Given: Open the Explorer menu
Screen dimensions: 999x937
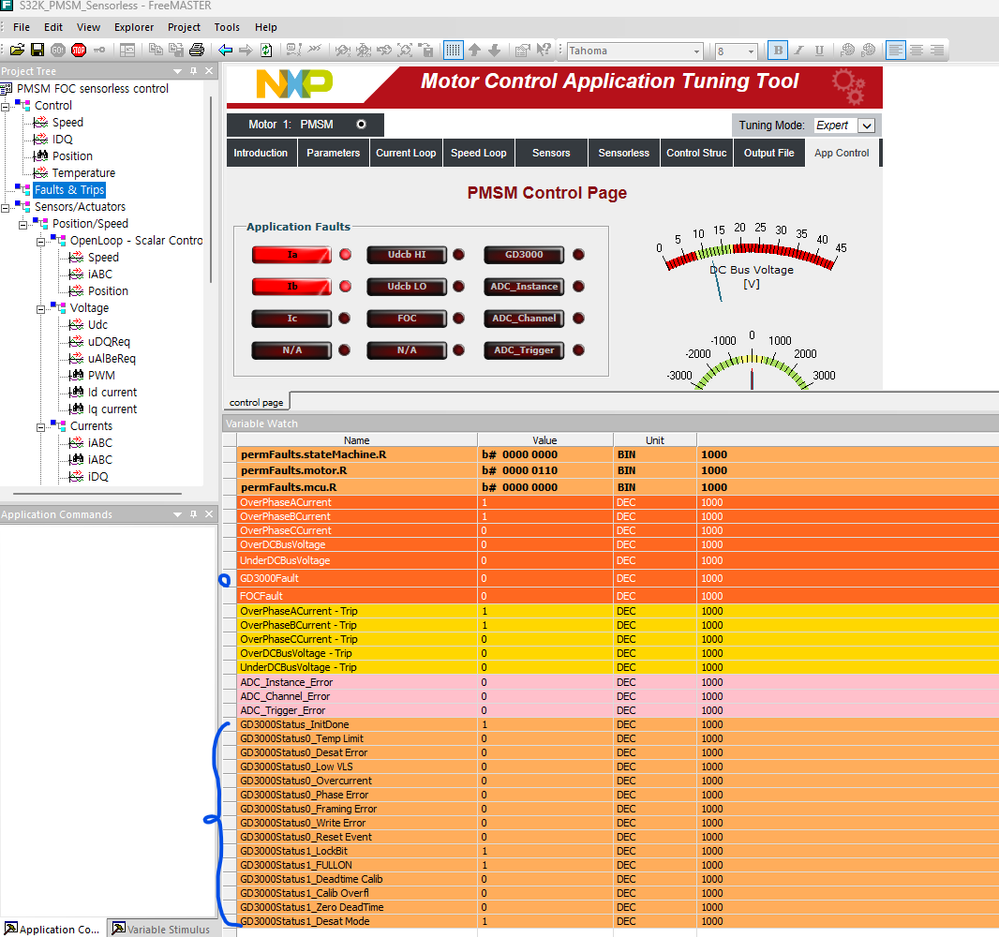Looking at the screenshot, I should coord(134,27).
